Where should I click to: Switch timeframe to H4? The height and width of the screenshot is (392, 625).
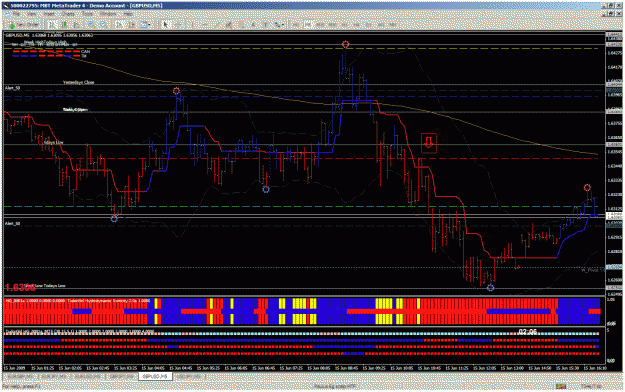point(356,25)
